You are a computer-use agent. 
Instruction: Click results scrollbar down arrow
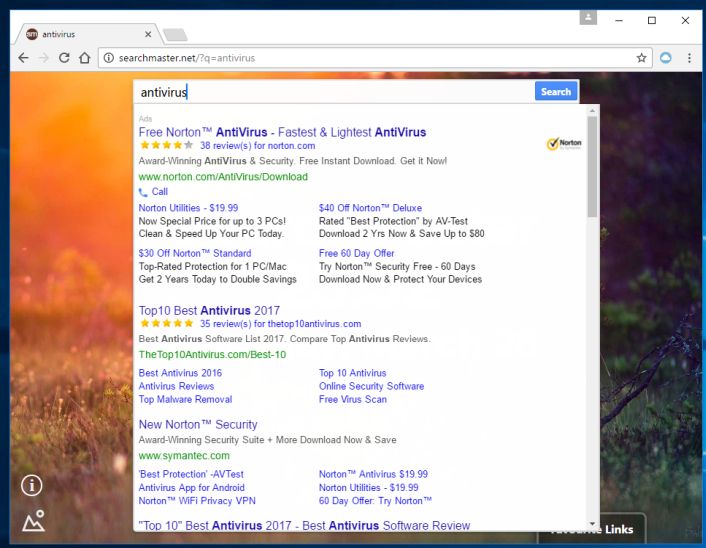592,524
